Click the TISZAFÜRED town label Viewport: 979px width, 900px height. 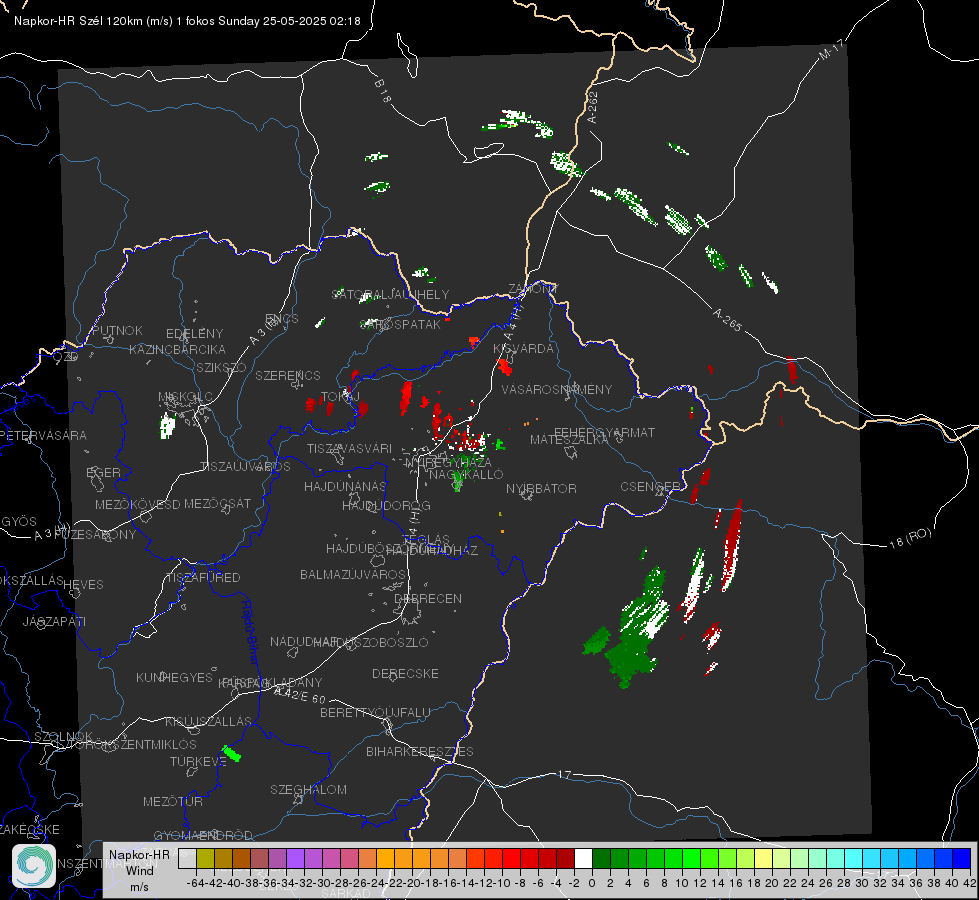203,577
